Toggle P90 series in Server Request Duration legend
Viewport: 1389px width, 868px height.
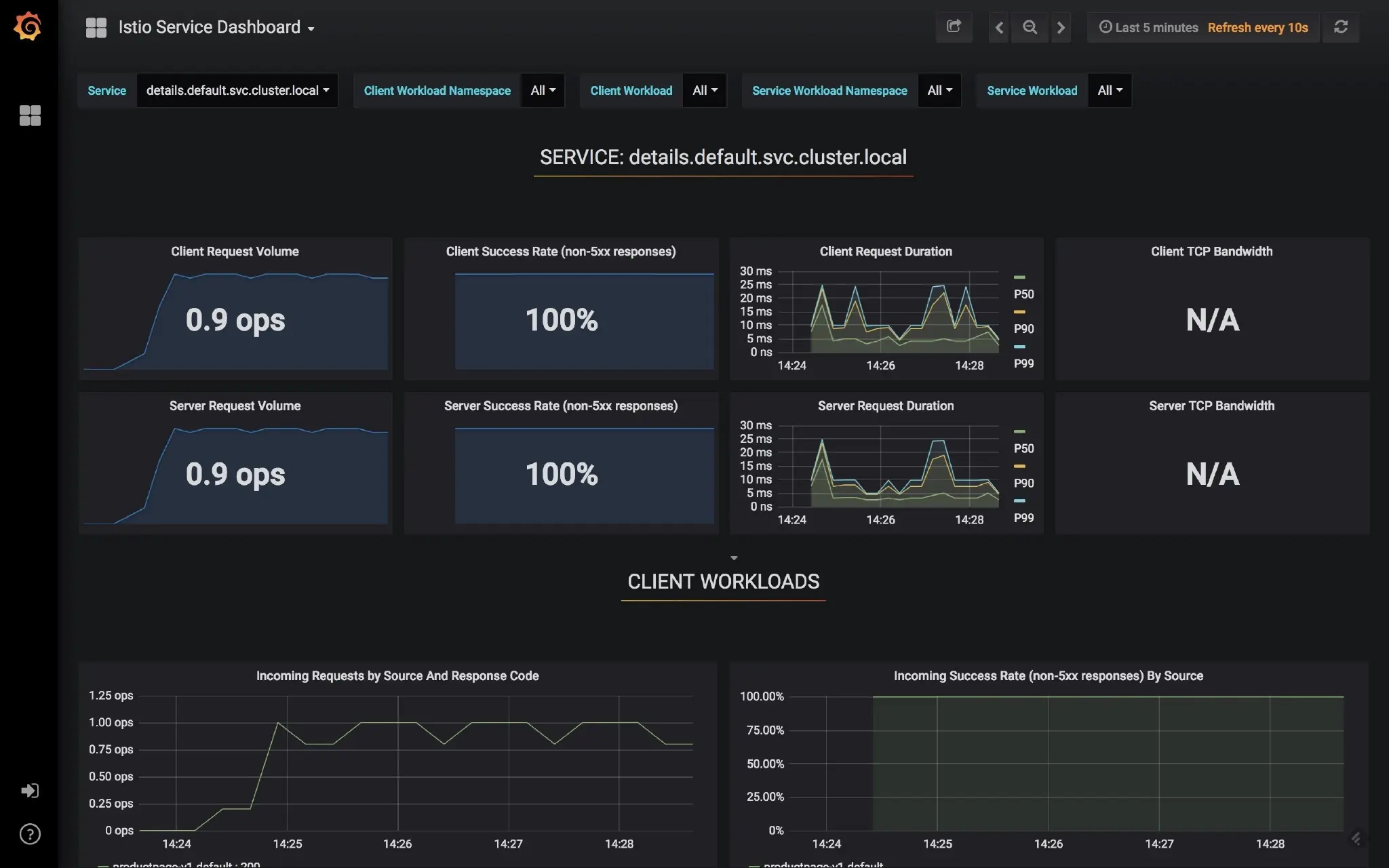(1023, 483)
